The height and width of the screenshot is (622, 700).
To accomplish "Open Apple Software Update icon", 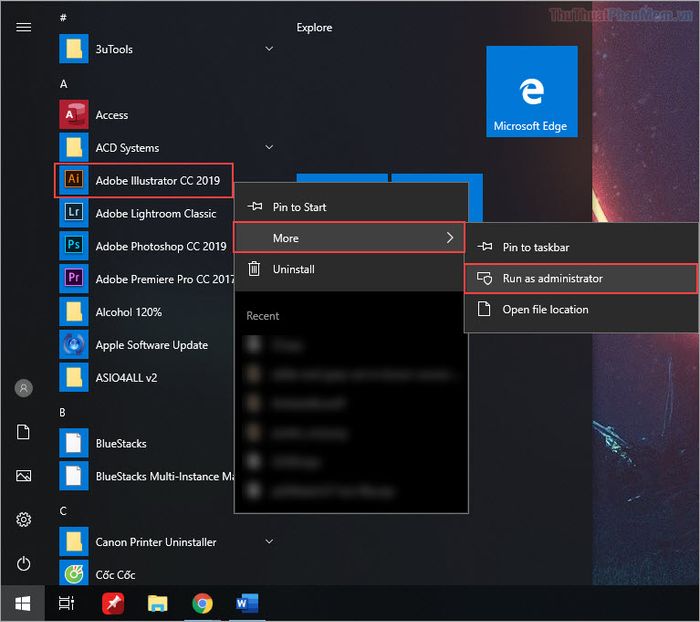I will (74, 344).
